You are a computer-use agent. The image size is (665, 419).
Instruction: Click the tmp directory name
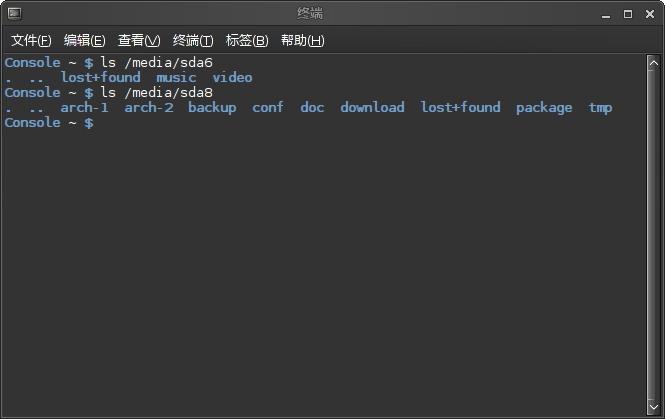click(600, 108)
